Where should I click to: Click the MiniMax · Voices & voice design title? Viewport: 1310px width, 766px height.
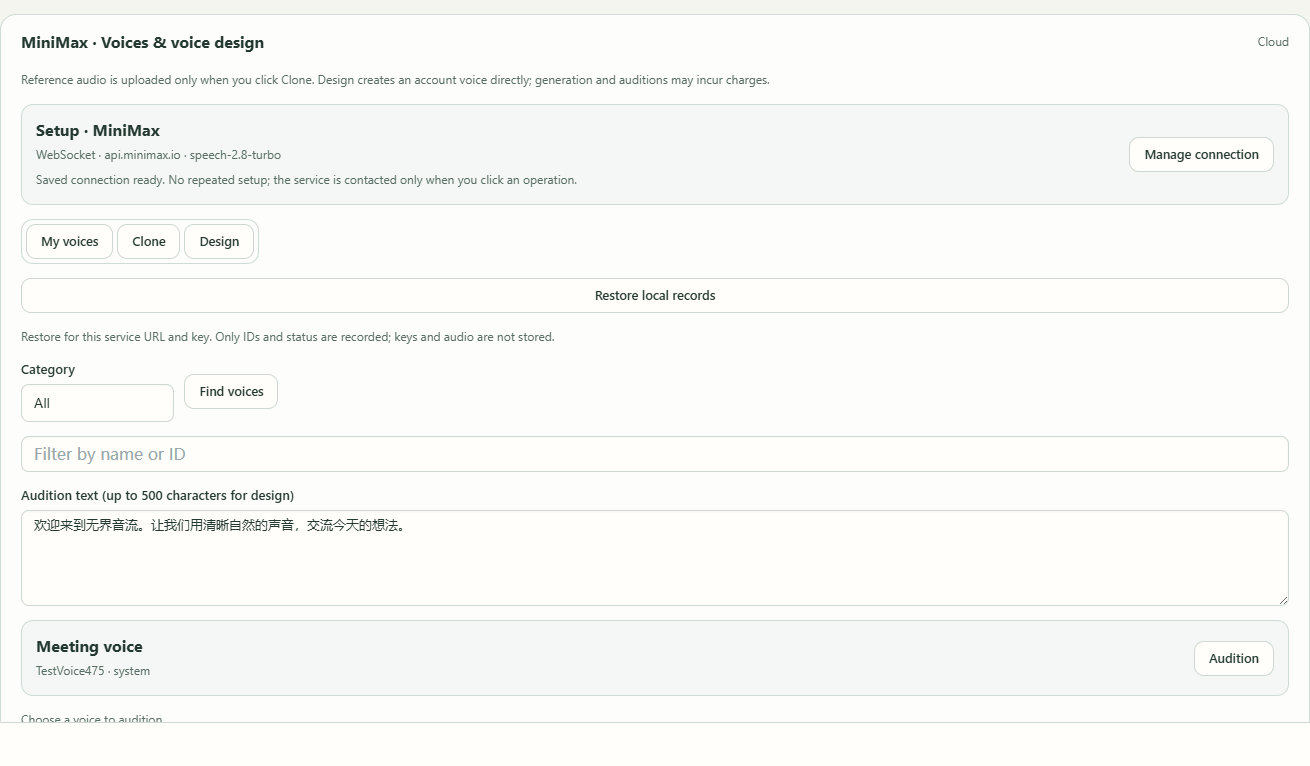(x=143, y=42)
